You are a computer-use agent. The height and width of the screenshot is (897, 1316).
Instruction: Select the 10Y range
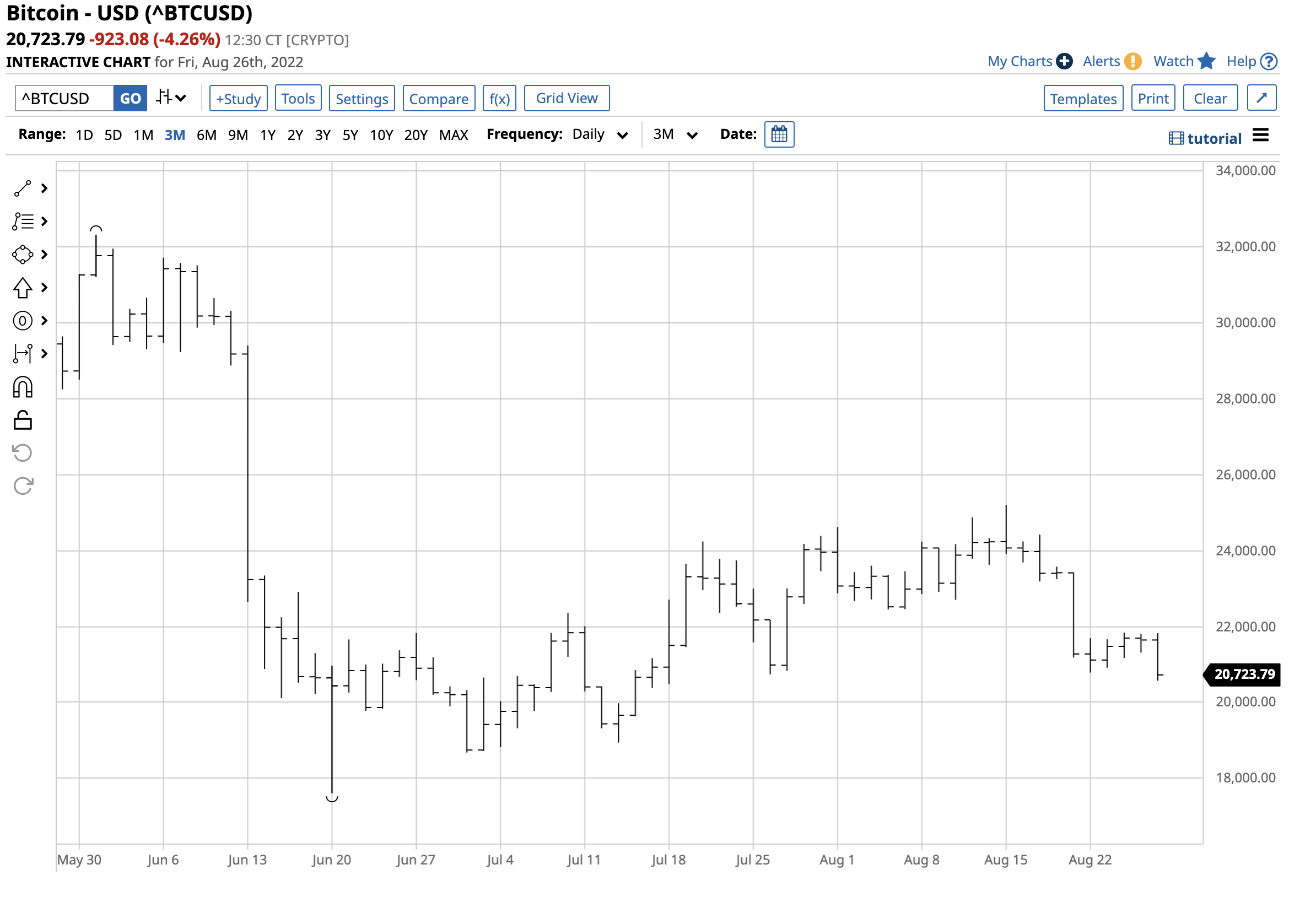[382, 135]
